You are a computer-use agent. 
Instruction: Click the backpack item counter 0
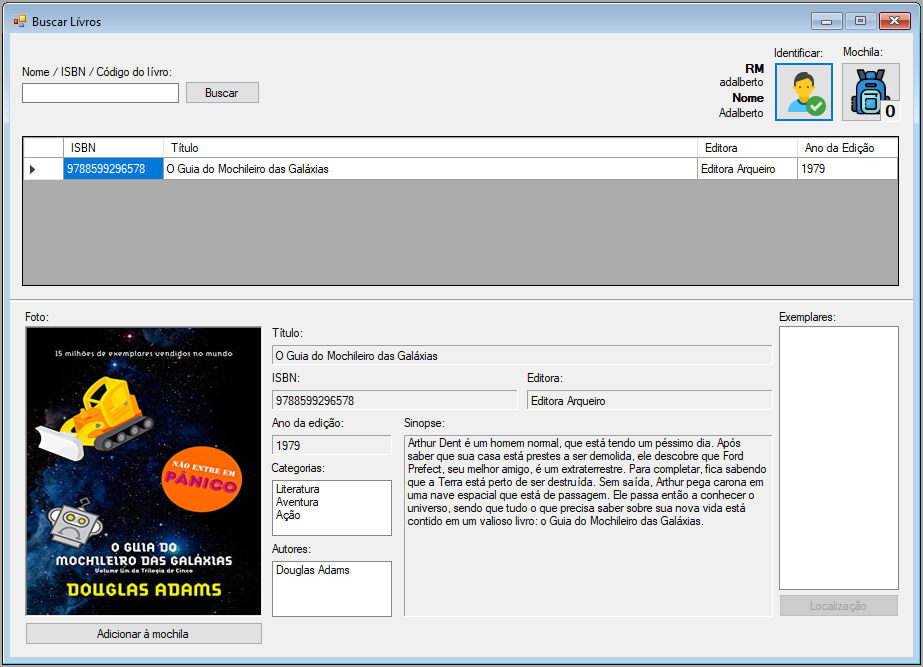click(890, 111)
